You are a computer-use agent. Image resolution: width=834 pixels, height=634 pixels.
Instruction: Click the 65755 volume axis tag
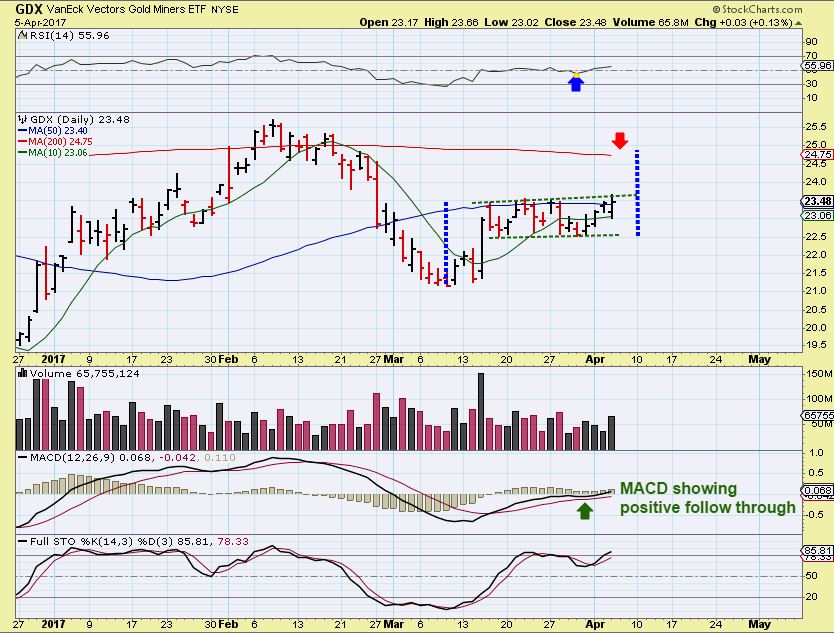pyautogui.click(x=818, y=415)
